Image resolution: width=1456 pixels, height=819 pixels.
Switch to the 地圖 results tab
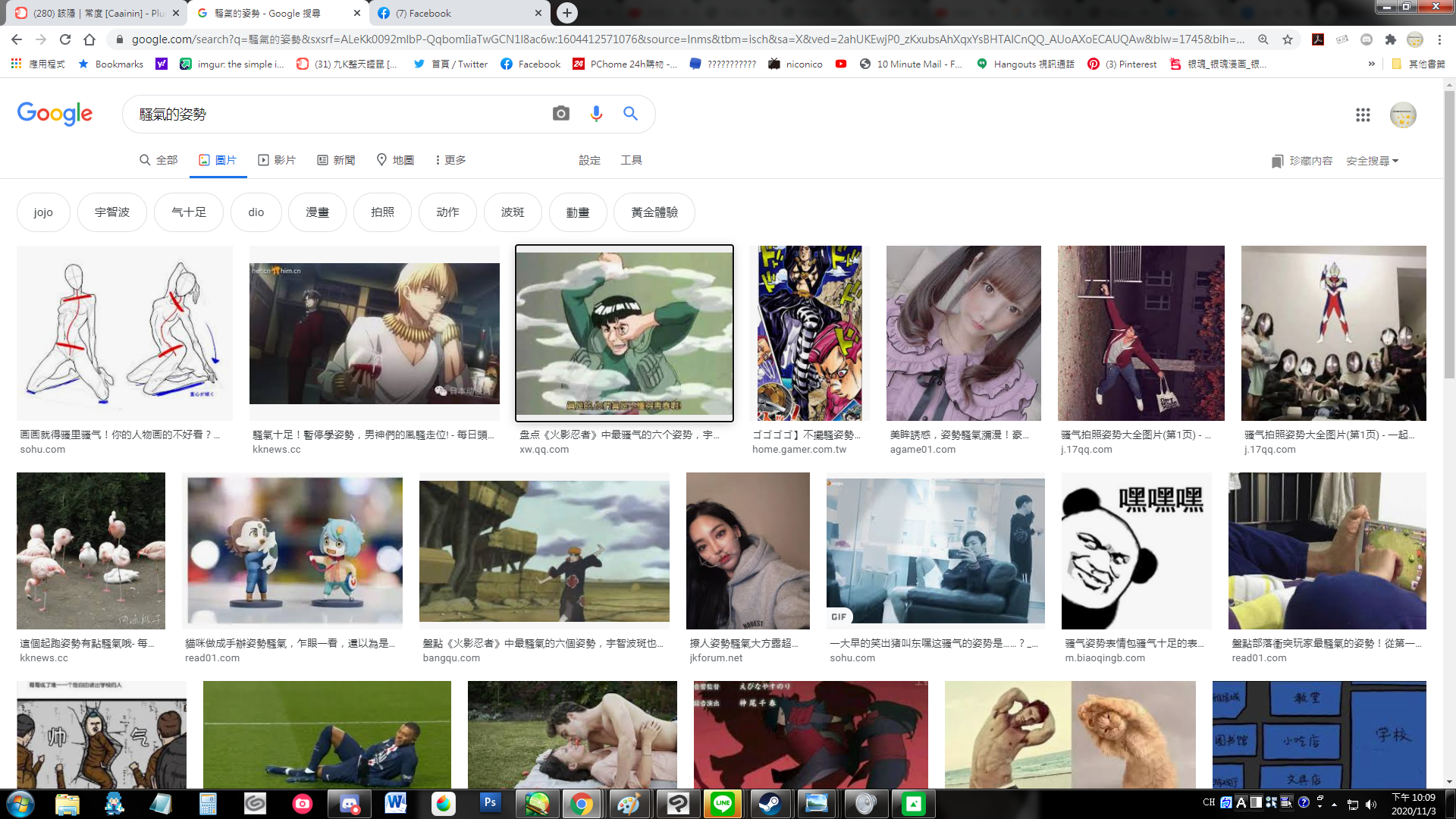click(395, 160)
